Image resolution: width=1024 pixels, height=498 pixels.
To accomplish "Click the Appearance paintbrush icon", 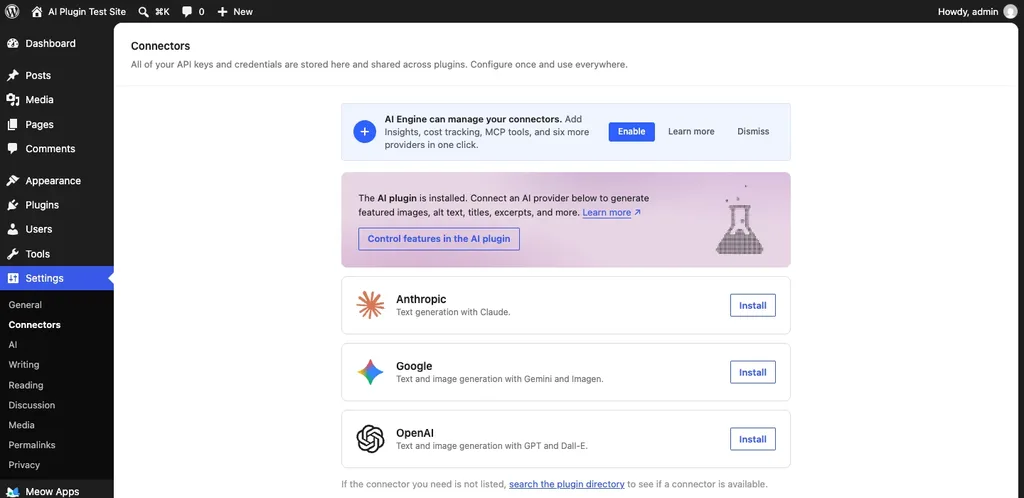I will click(x=12, y=181).
